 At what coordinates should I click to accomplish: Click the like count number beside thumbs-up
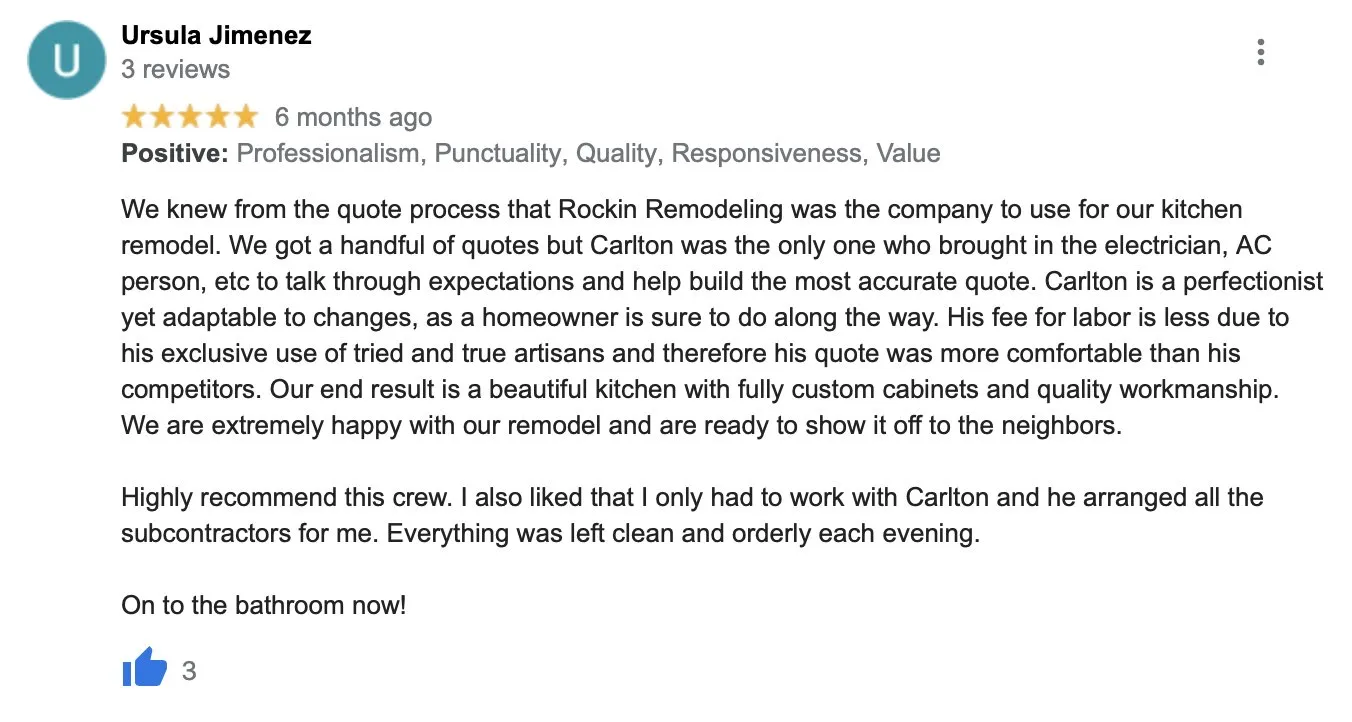pyautogui.click(x=189, y=670)
